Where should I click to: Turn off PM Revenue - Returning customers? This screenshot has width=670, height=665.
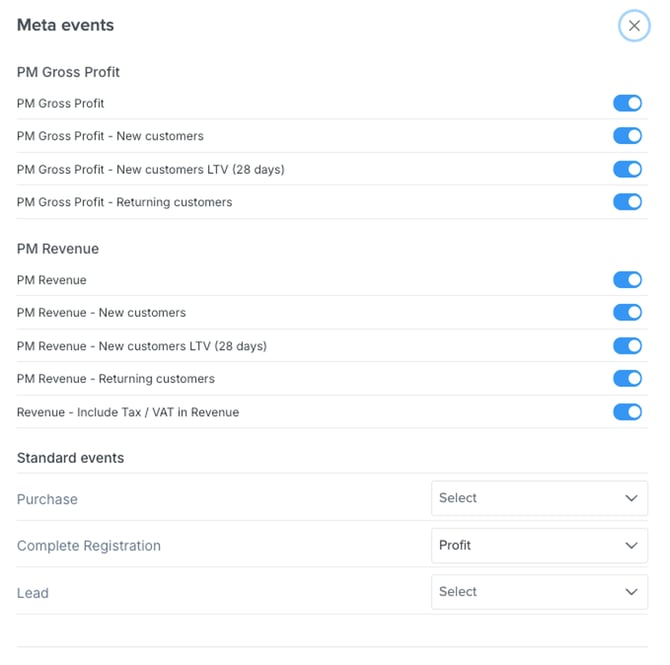(627, 379)
